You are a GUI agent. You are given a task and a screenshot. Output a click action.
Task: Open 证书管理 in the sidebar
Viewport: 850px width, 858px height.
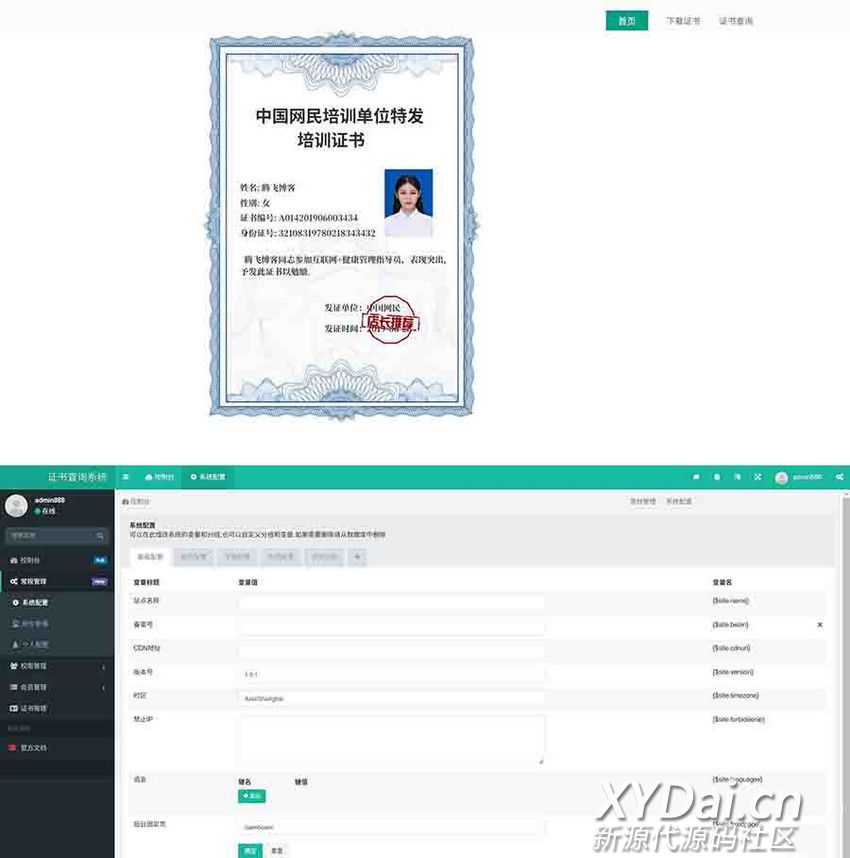click(34, 708)
